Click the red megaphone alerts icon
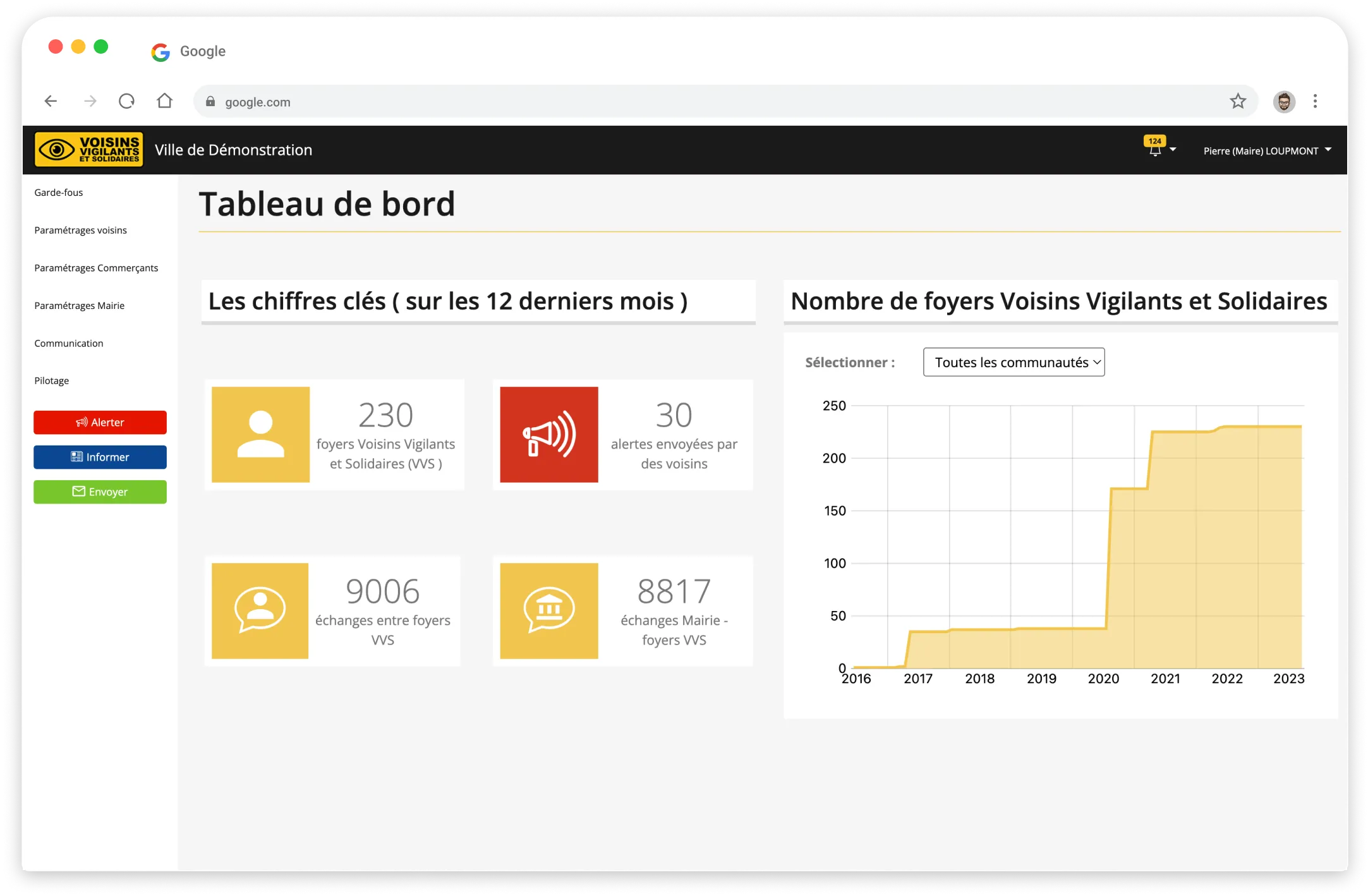Image resolution: width=1368 pixels, height=896 pixels. 548,435
